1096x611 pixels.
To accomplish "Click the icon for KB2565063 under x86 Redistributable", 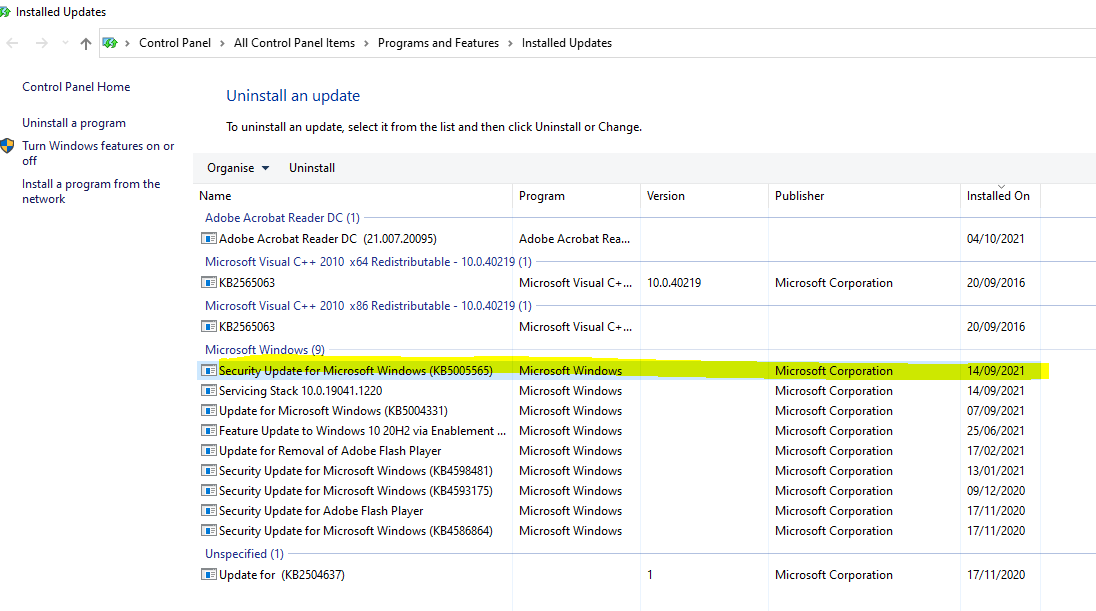I will 208,326.
